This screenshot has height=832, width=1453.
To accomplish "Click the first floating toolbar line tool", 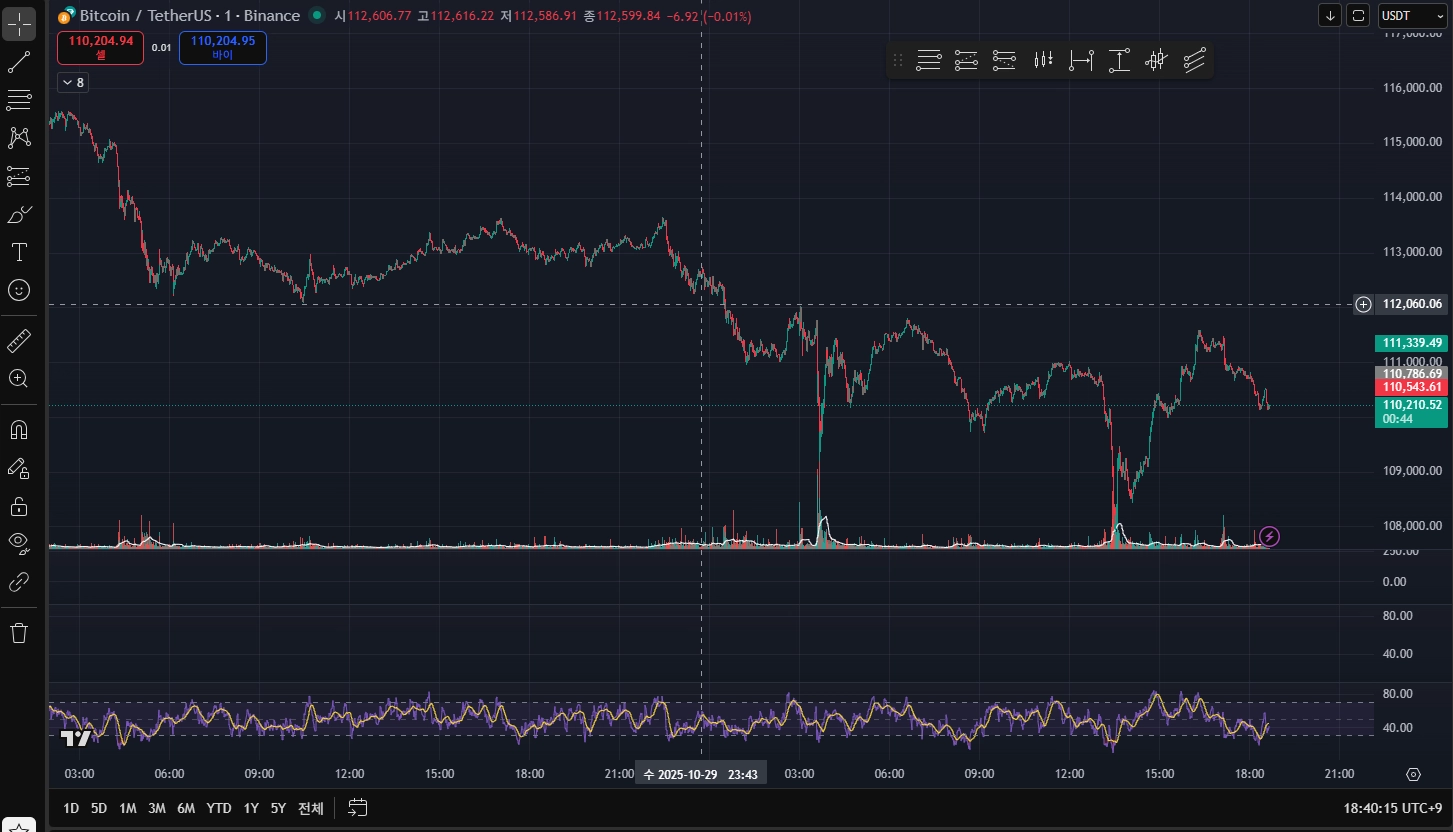I will click(x=929, y=61).
